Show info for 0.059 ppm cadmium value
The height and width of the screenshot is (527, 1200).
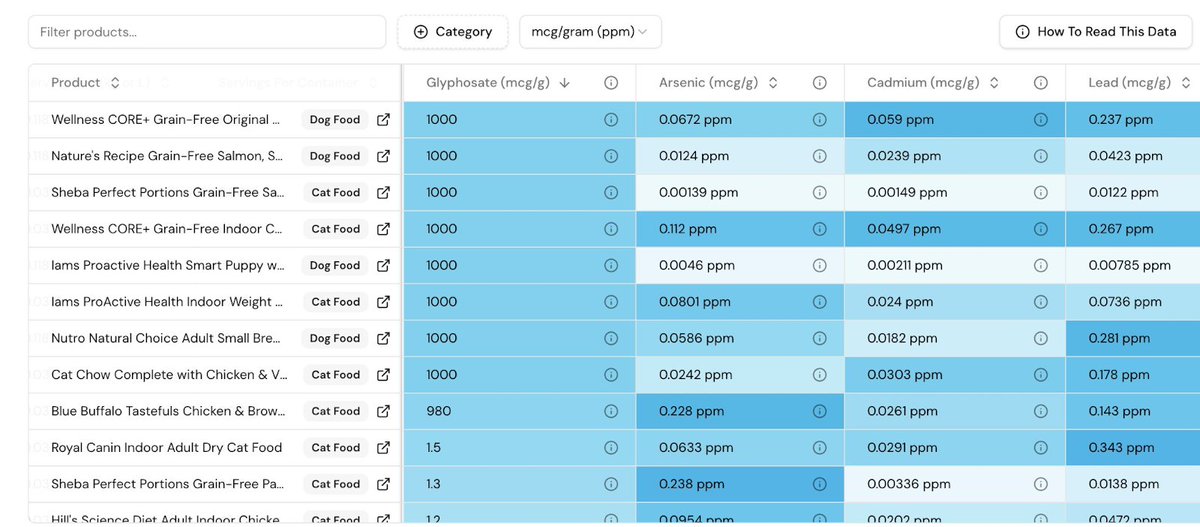click(1040, 120)
